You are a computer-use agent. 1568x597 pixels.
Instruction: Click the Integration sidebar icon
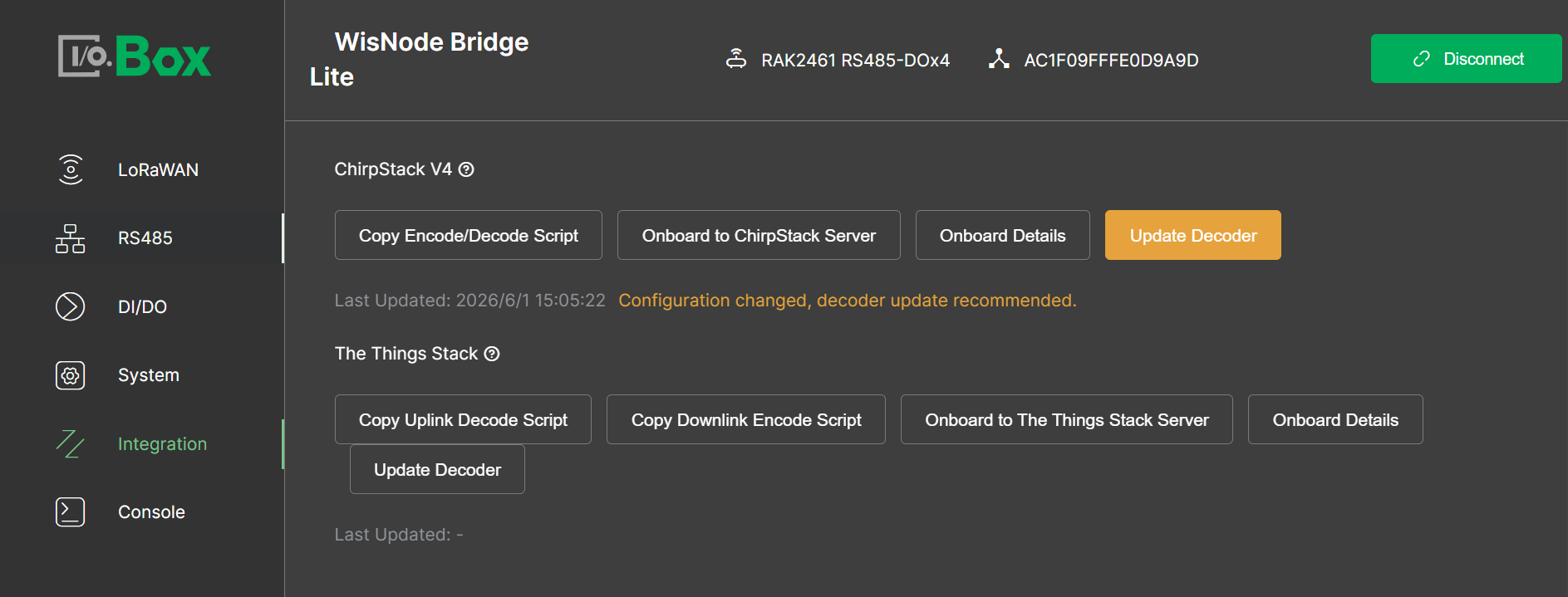pyautogui.click(x=71, y=443)
